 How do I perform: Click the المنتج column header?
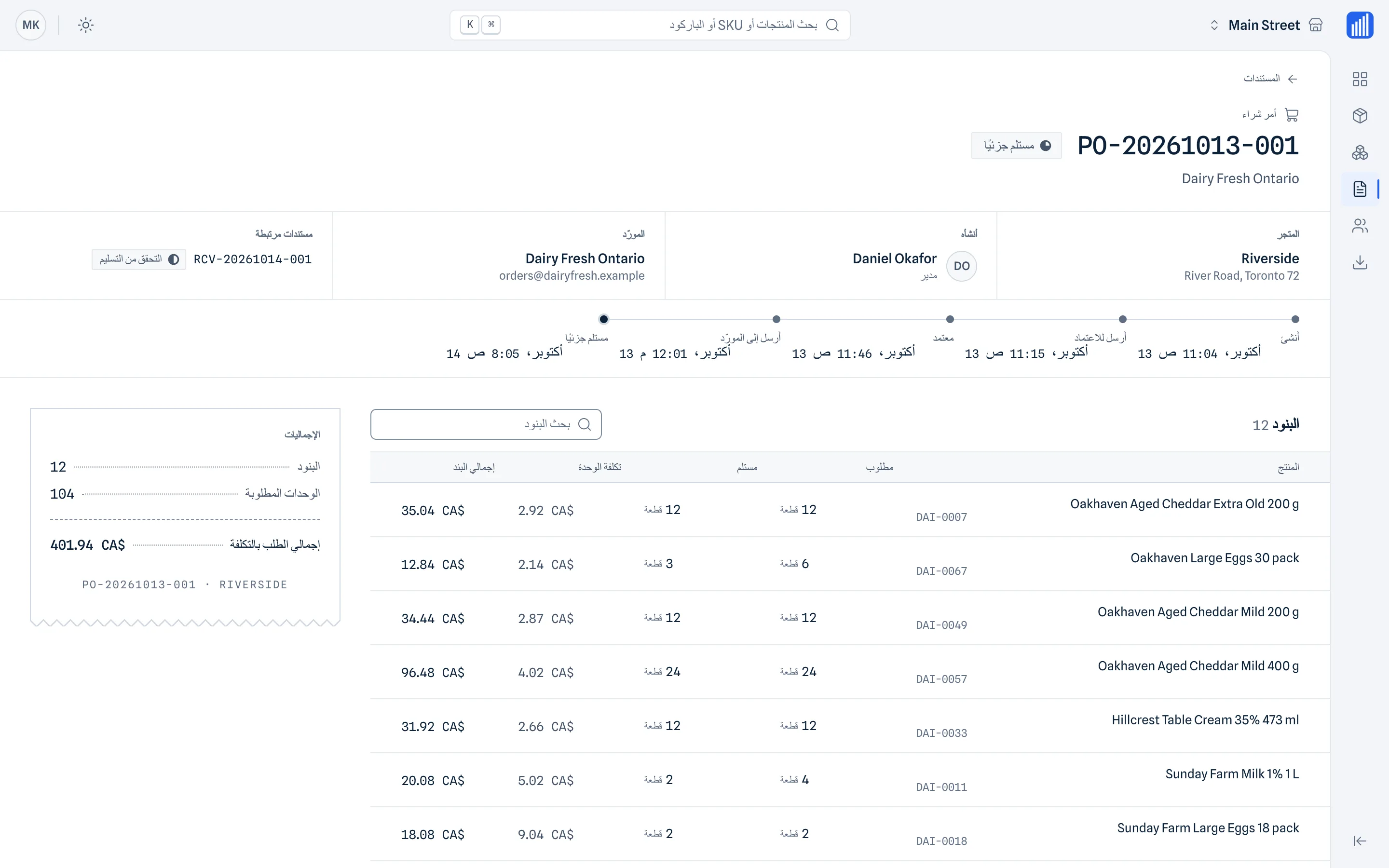click(1288, 467)
